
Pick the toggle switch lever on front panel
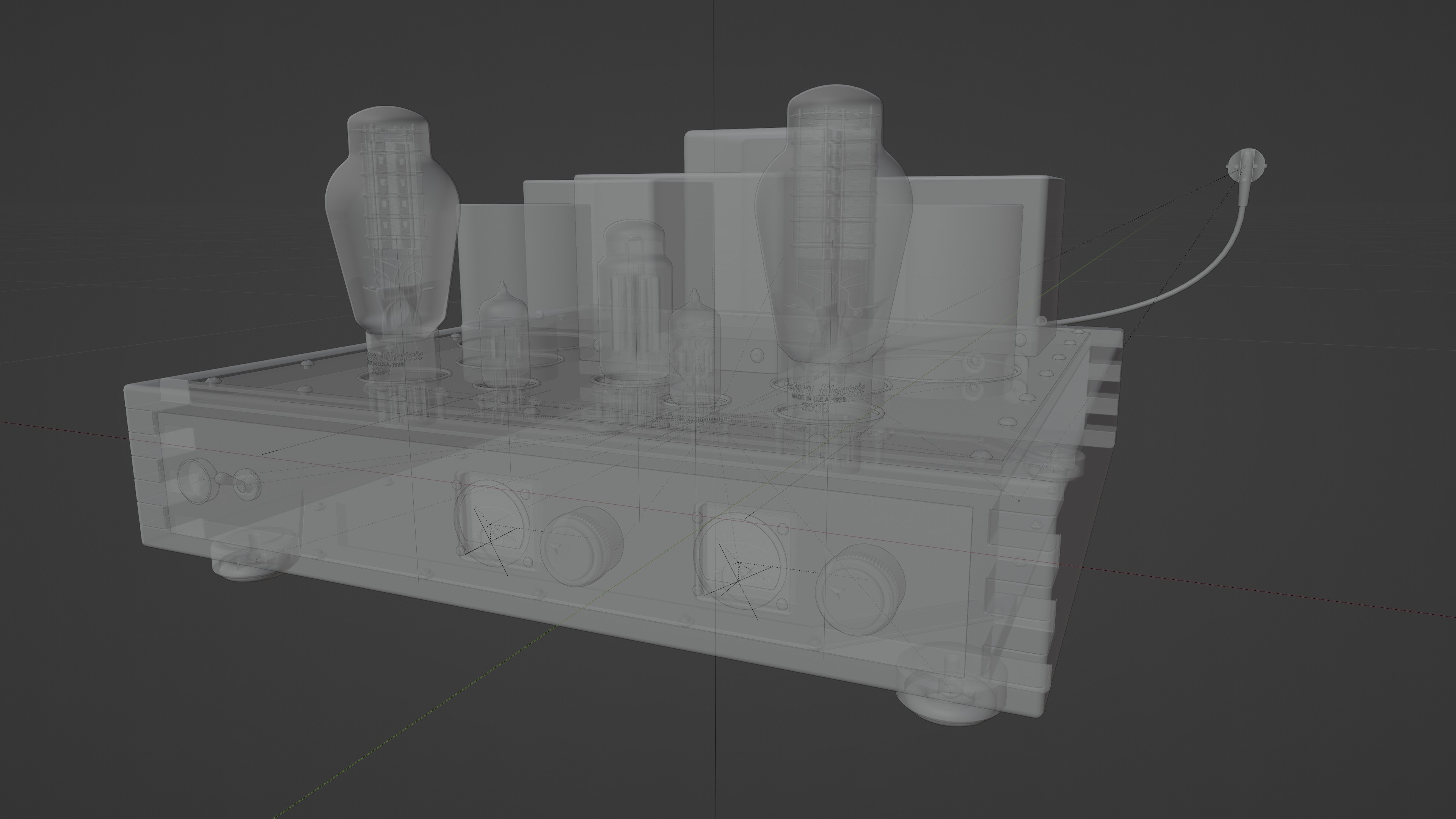pyautogui.click(x=231, y=481)
